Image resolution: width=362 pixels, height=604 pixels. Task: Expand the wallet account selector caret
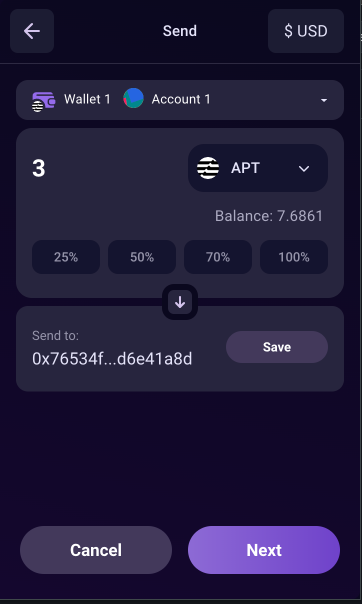click(x=324, y=100)
